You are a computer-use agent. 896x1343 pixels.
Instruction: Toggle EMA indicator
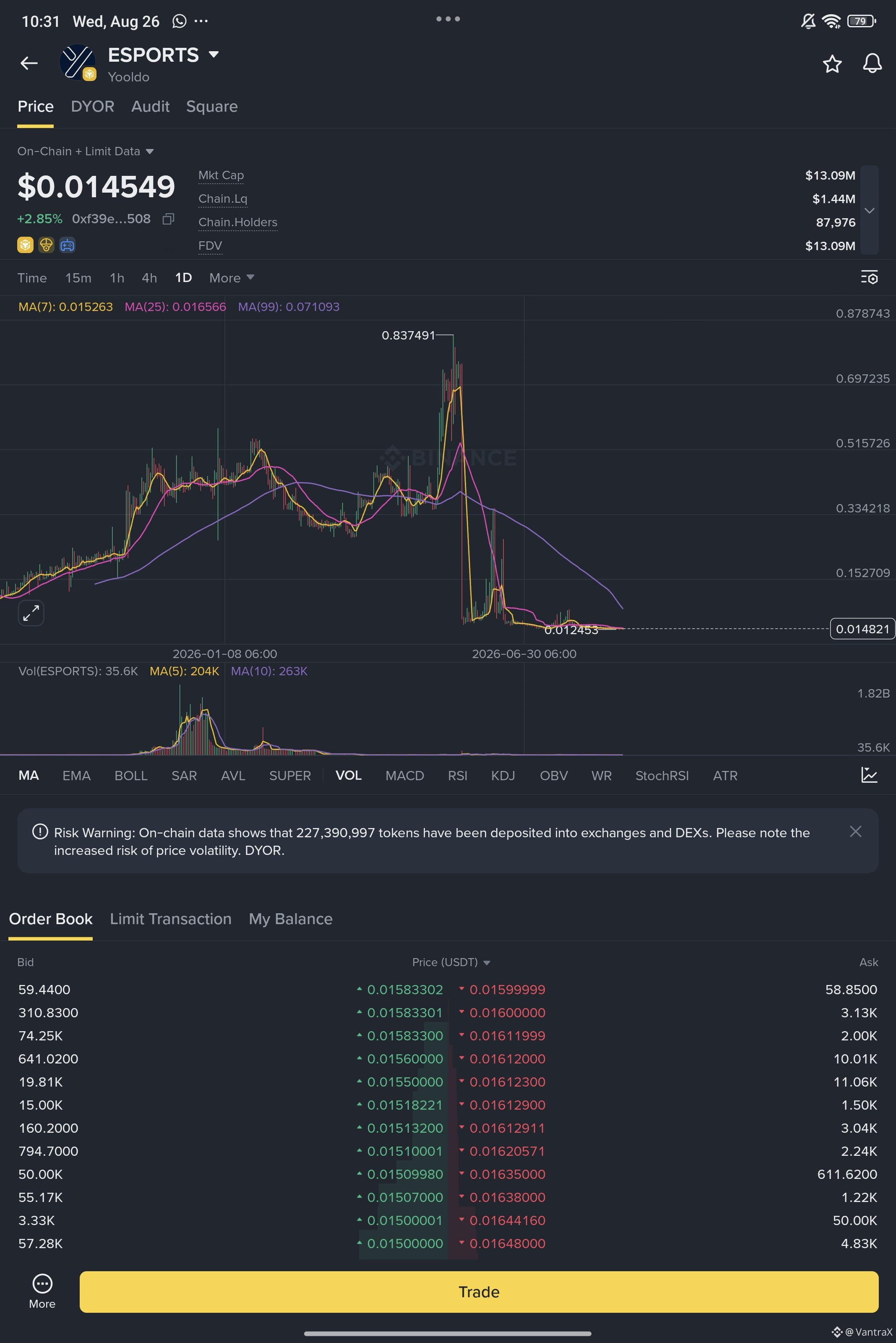point(77,776)
